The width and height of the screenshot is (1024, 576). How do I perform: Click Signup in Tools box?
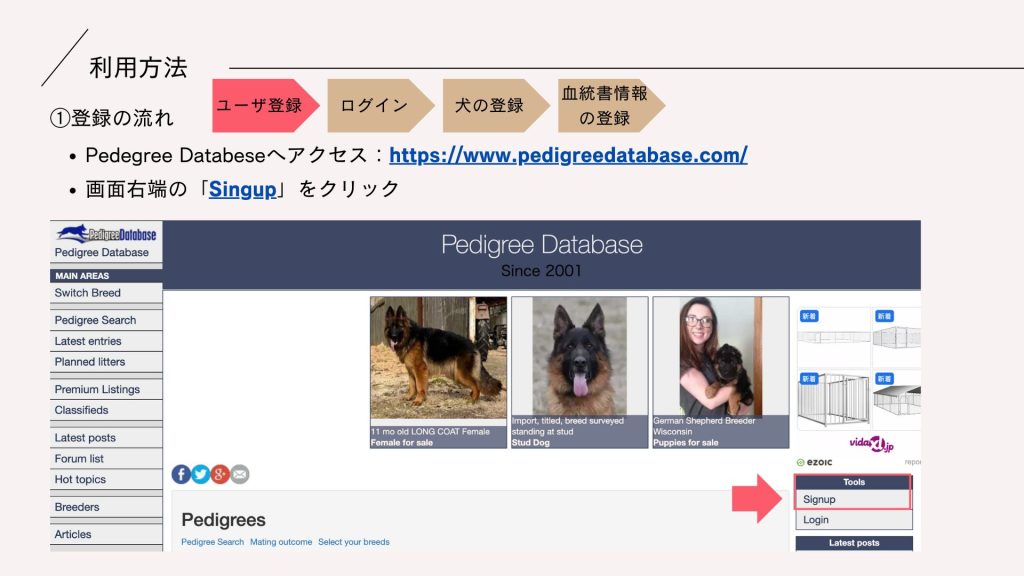pos(853,500)
